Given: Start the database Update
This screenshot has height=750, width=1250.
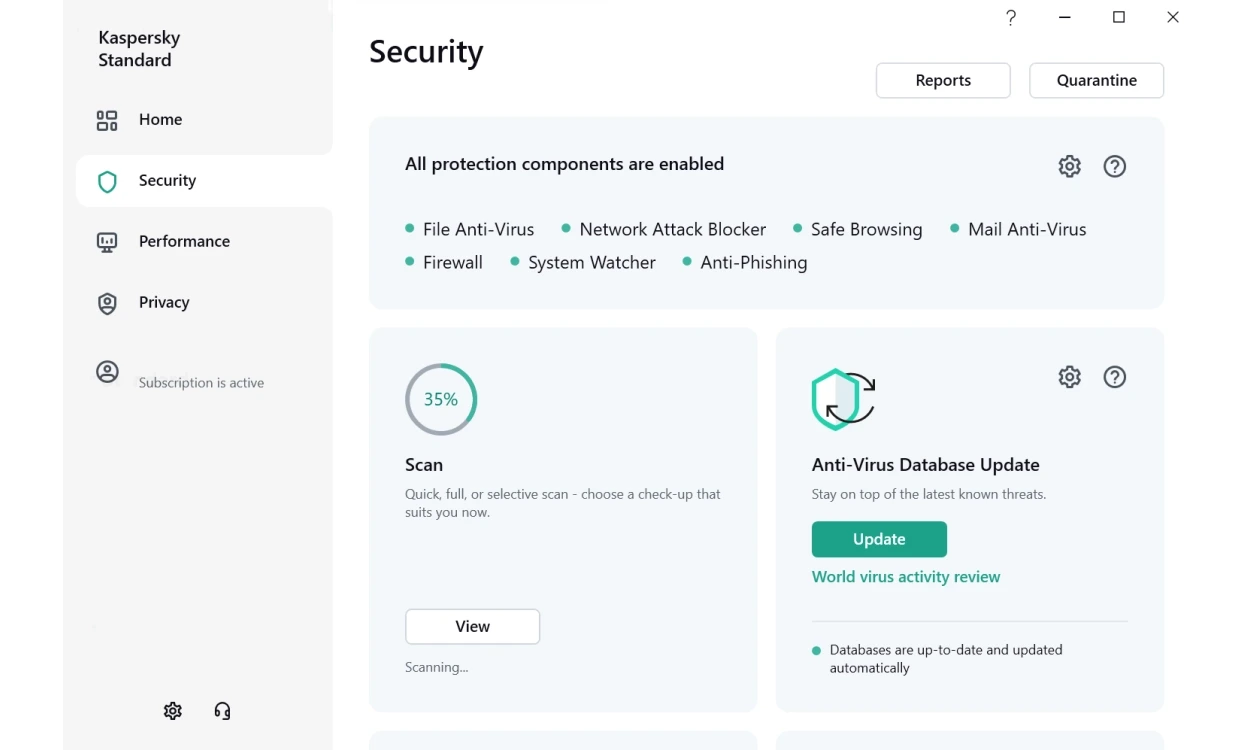Looking at the screenshot, I should pyautogui.click(x=879, y=539).
